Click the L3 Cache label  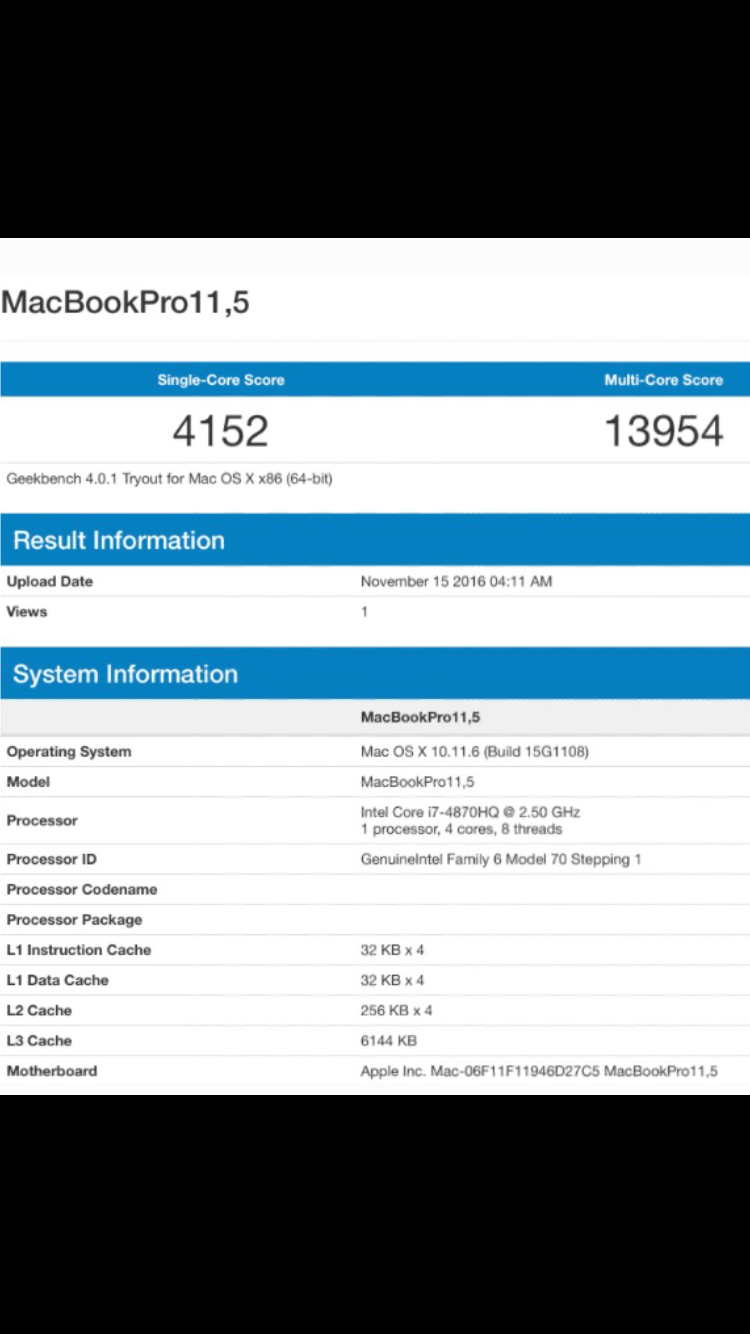pyautogui.click(x=39, y=1040)
